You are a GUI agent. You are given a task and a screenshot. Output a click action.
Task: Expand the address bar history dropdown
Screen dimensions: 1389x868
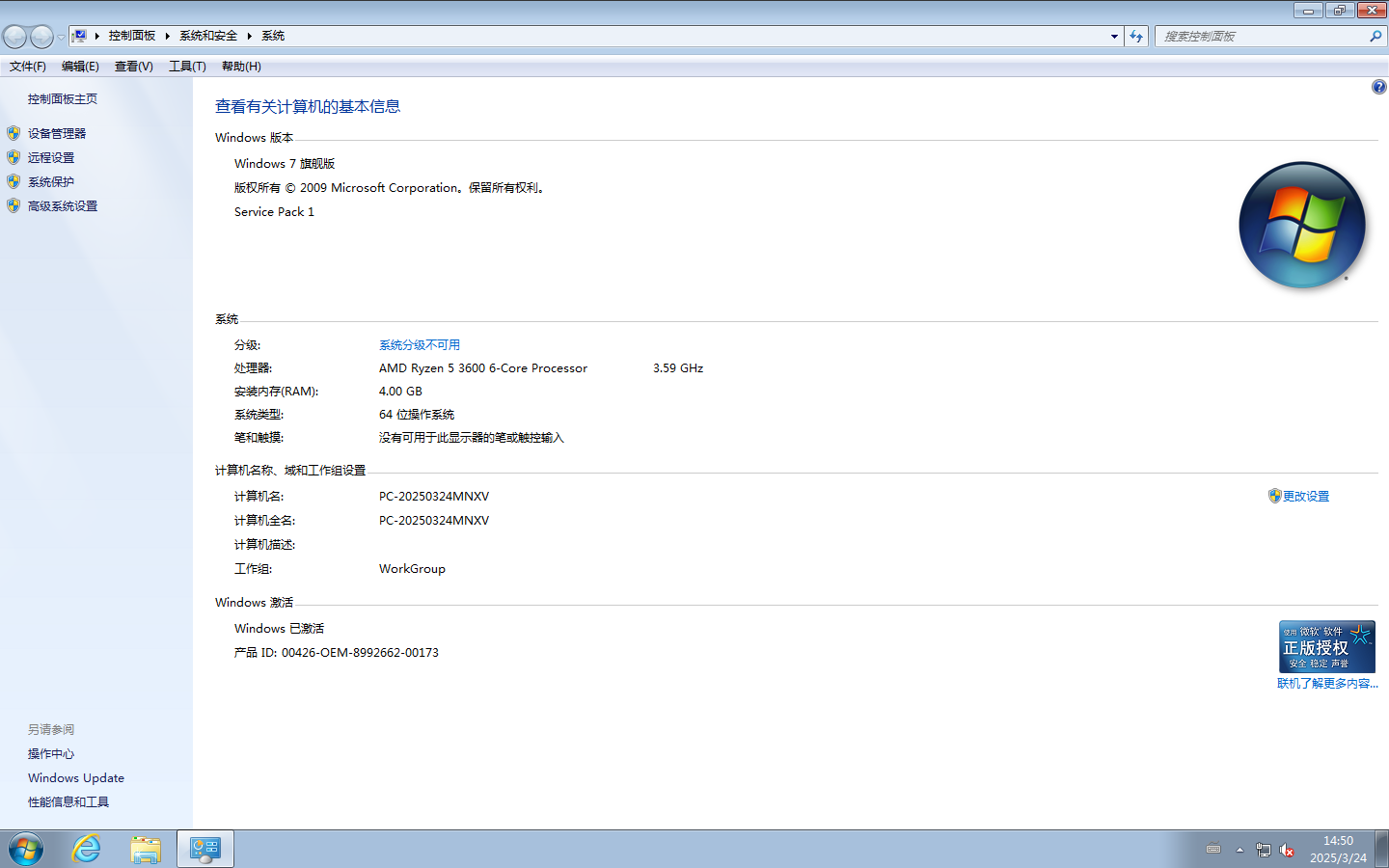pyautogui.click(x=1114, y=37)
